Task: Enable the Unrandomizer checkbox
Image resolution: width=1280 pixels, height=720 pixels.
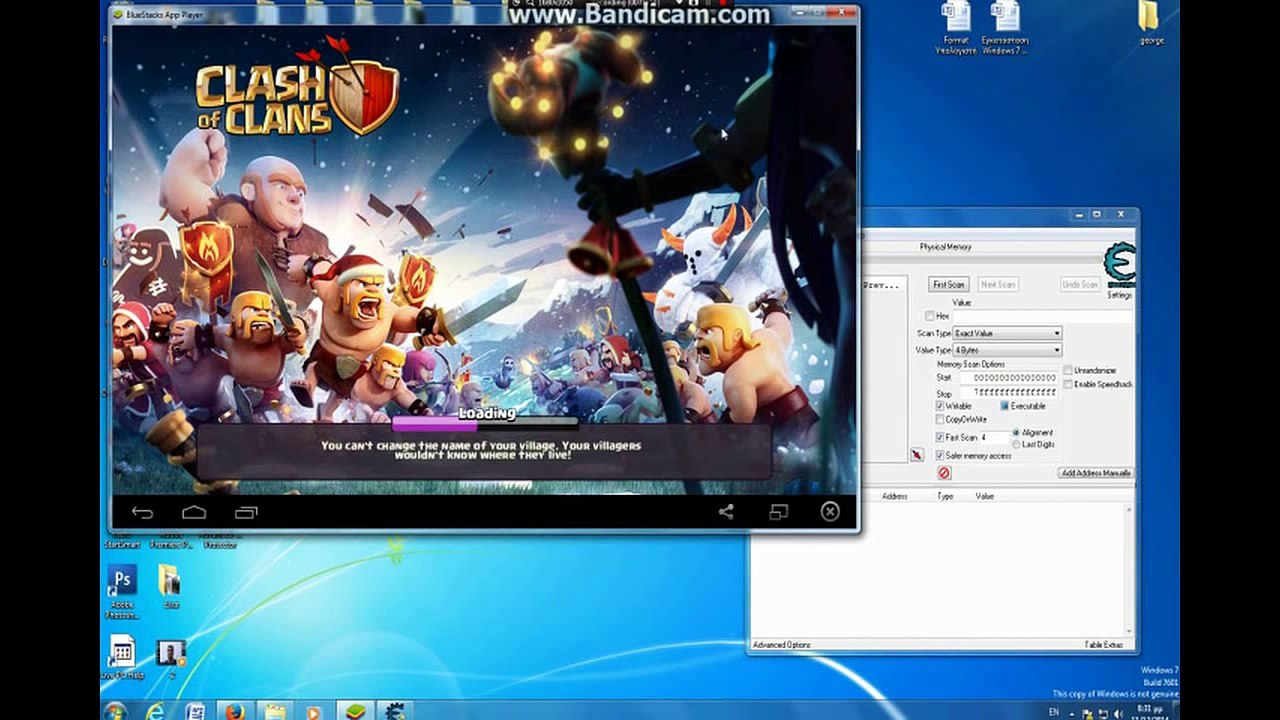Action: tap(1068, 371)
